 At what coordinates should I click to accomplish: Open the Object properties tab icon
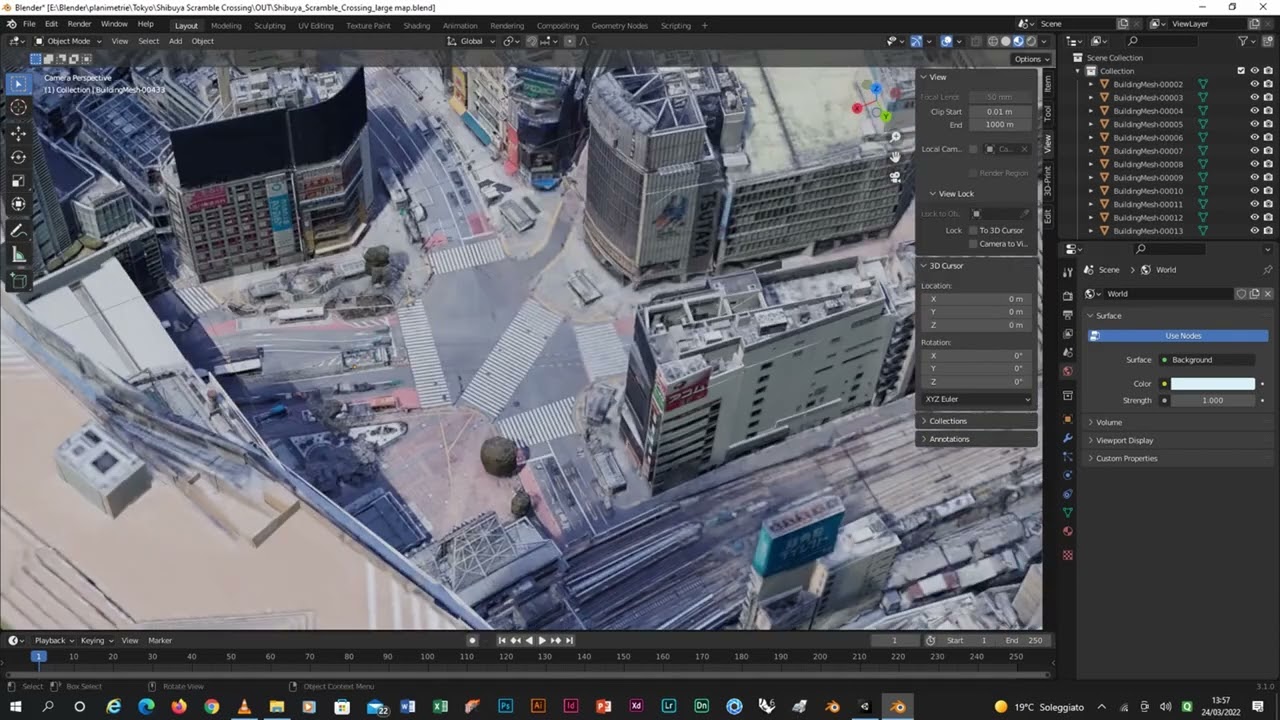(x=1068, y=419)
